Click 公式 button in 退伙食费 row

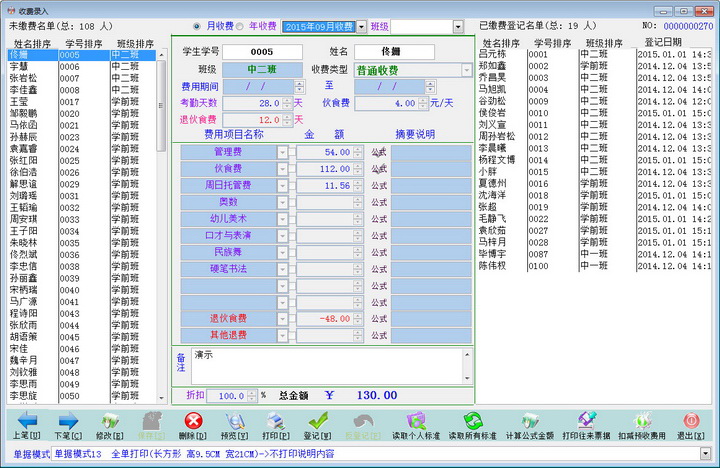(x=379, y=319)
